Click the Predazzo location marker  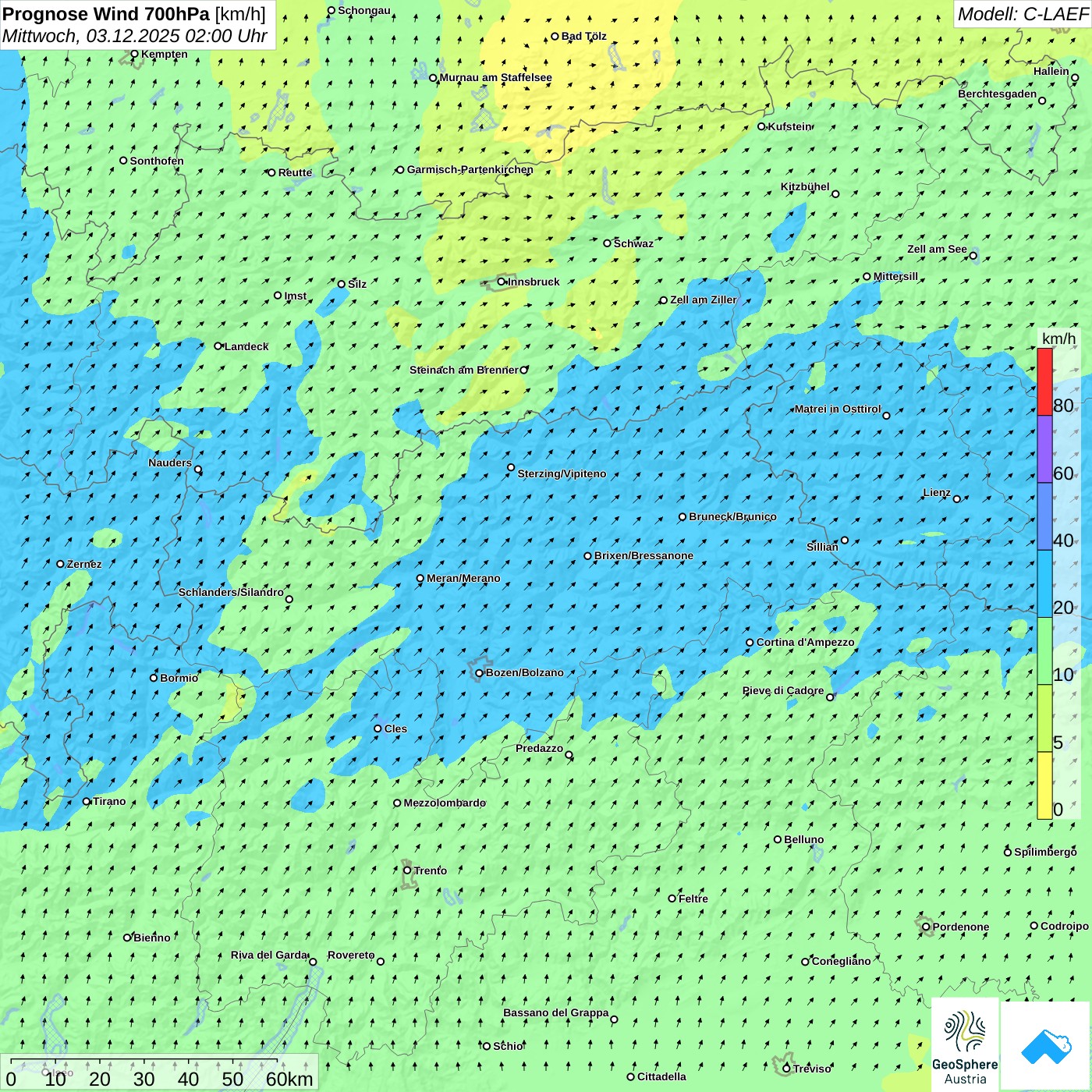569,755
